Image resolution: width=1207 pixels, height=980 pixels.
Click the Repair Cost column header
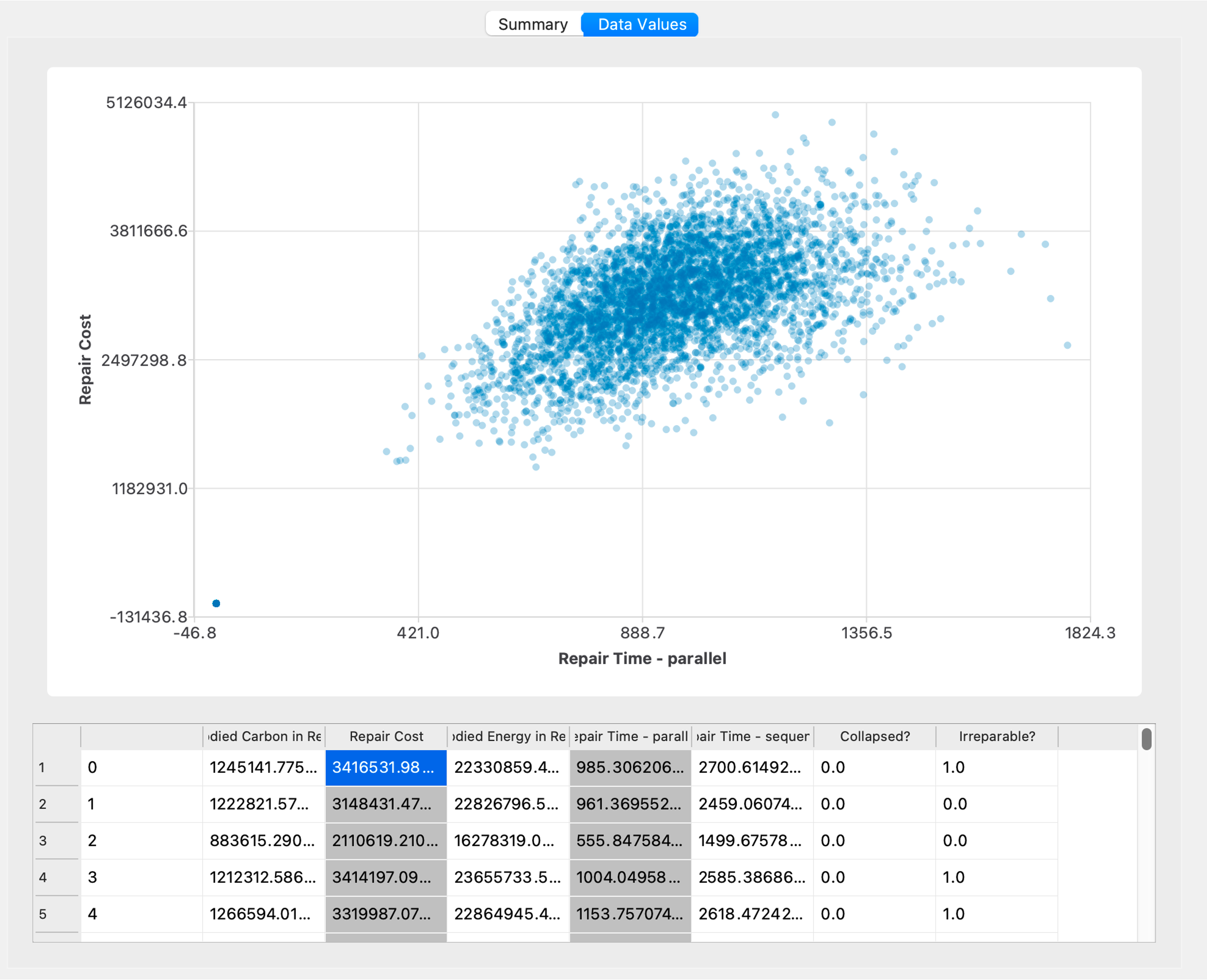tap(386, 736)
